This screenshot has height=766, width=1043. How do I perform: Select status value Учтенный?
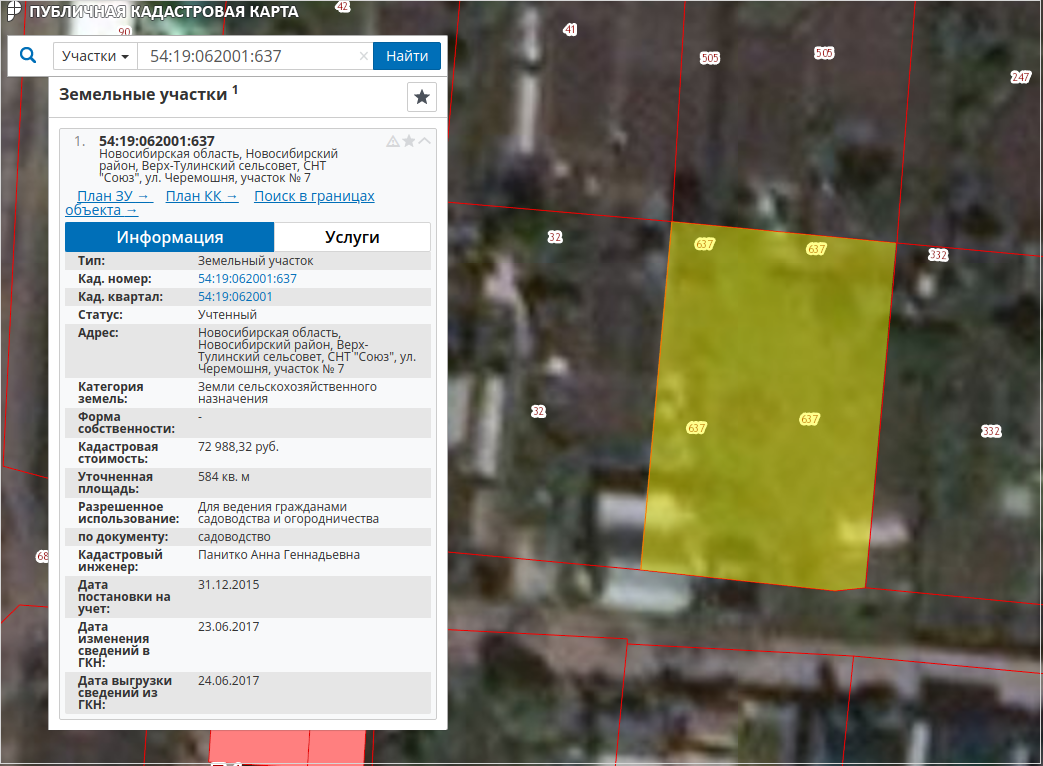[x=227, y=315]
